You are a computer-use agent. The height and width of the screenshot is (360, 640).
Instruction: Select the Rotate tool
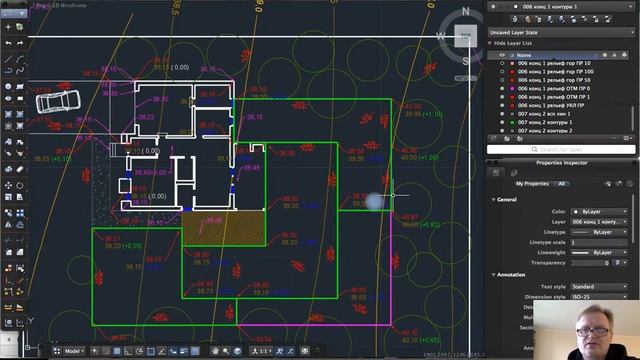(20, 185)
